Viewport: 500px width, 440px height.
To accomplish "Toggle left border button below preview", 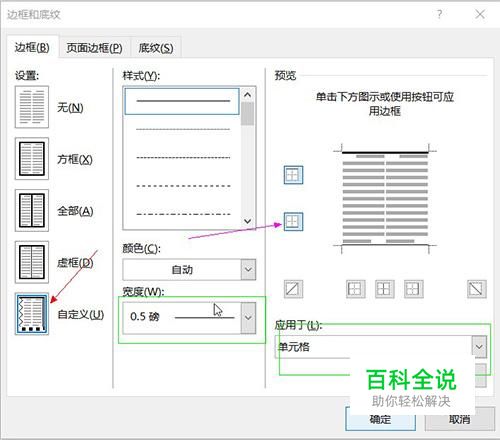I will [355, 289].
